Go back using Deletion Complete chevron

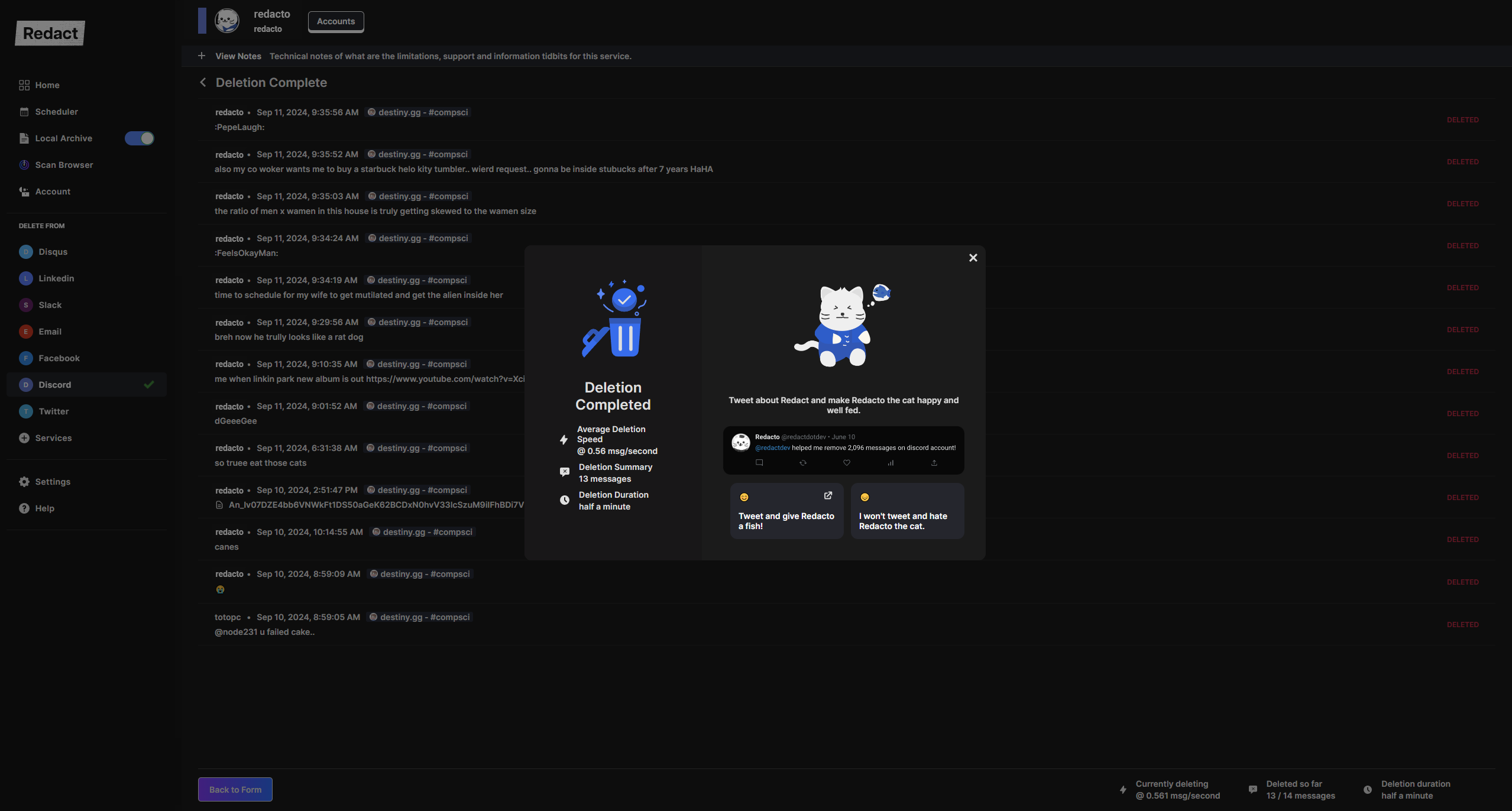(203, 83)
